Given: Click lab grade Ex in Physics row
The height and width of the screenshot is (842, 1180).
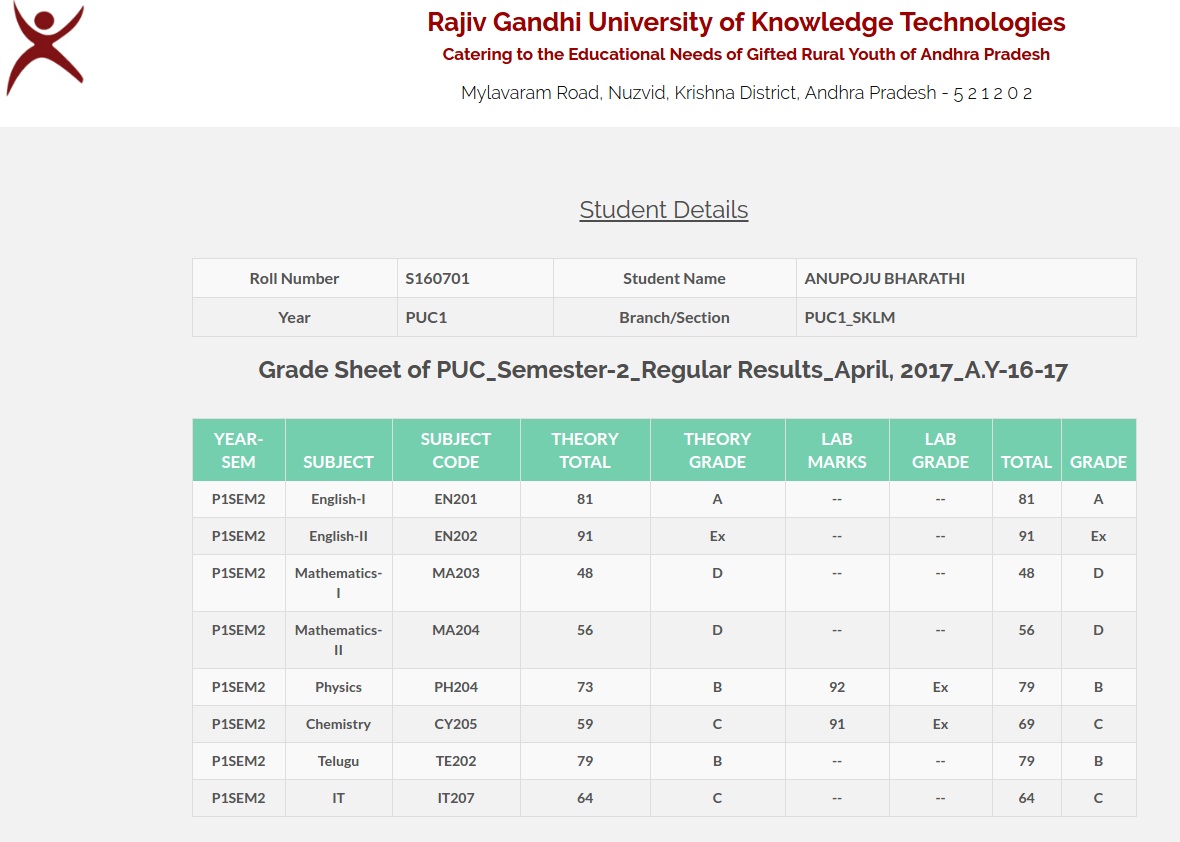Looking at the screenshot, I should [941, 687].
